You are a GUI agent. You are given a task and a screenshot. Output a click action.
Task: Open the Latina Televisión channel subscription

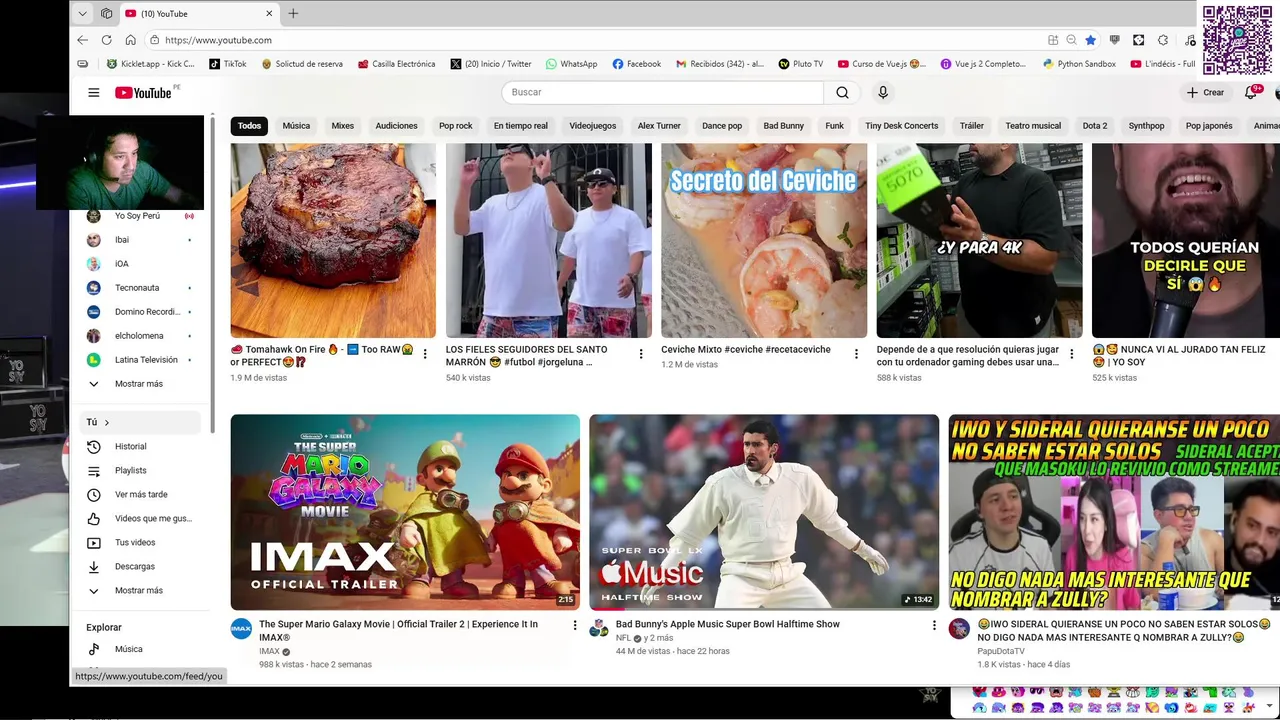(x=140, y=360)
